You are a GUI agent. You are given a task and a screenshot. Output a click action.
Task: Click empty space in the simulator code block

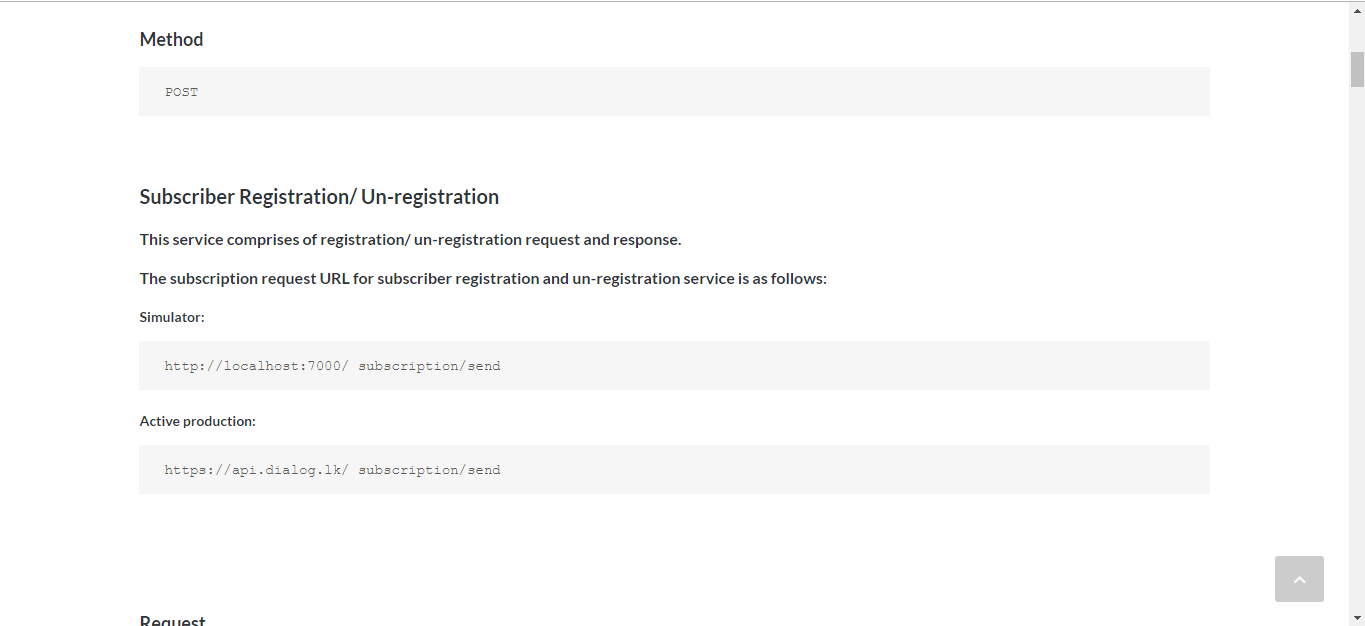[x=850, y=366]
